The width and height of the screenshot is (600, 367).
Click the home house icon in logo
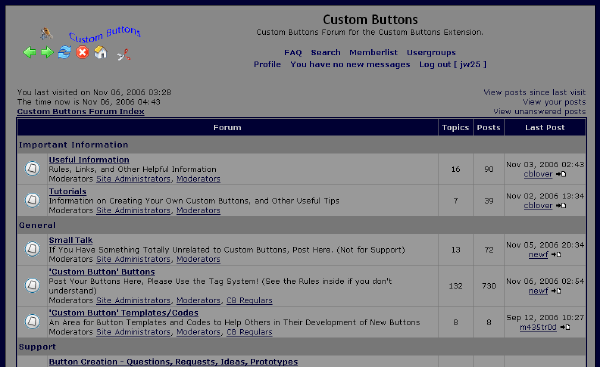[100, 52]
